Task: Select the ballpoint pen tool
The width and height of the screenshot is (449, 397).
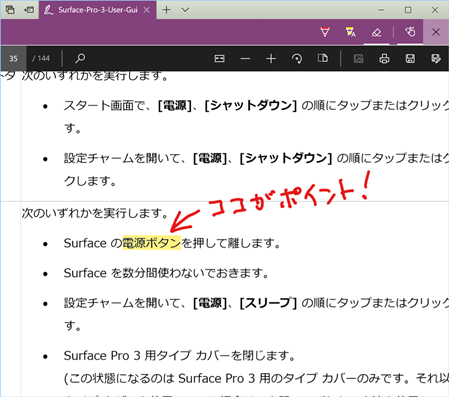Action: pos(325,32)
